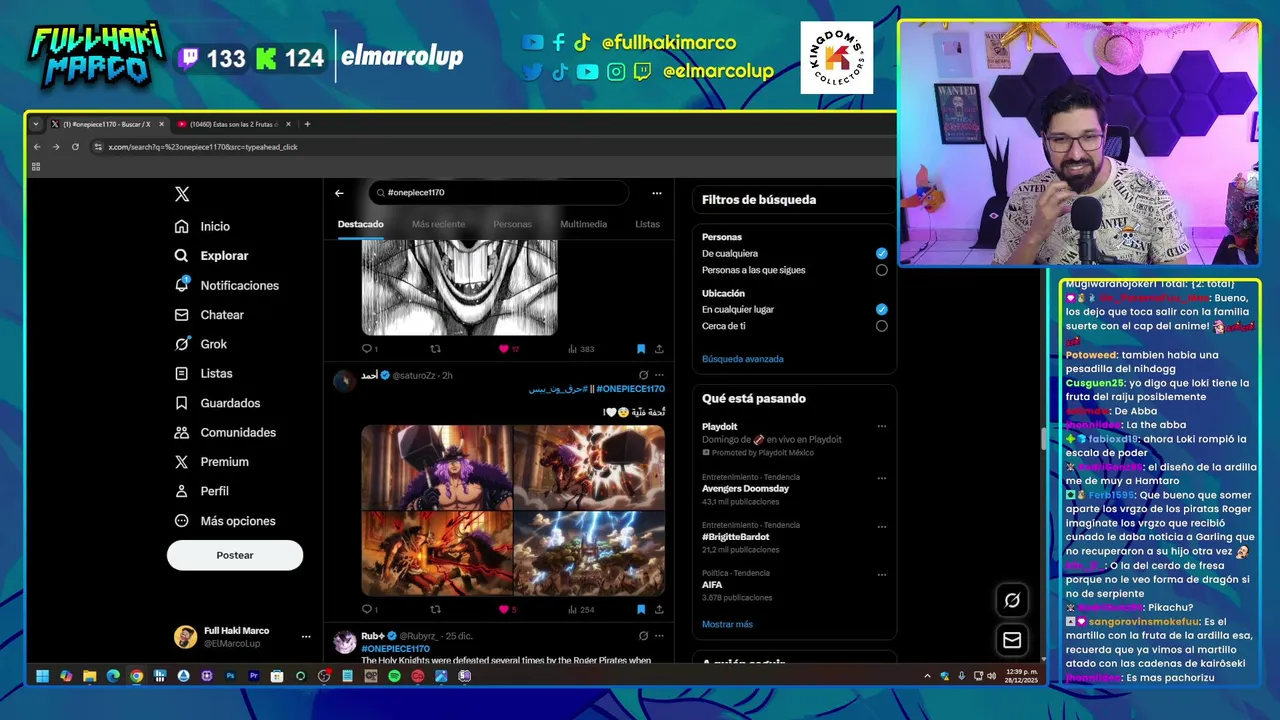This screenshot has width=1280, height=720.
Task: Reply to the saturoZz post
Action: (x=369, y=609)
